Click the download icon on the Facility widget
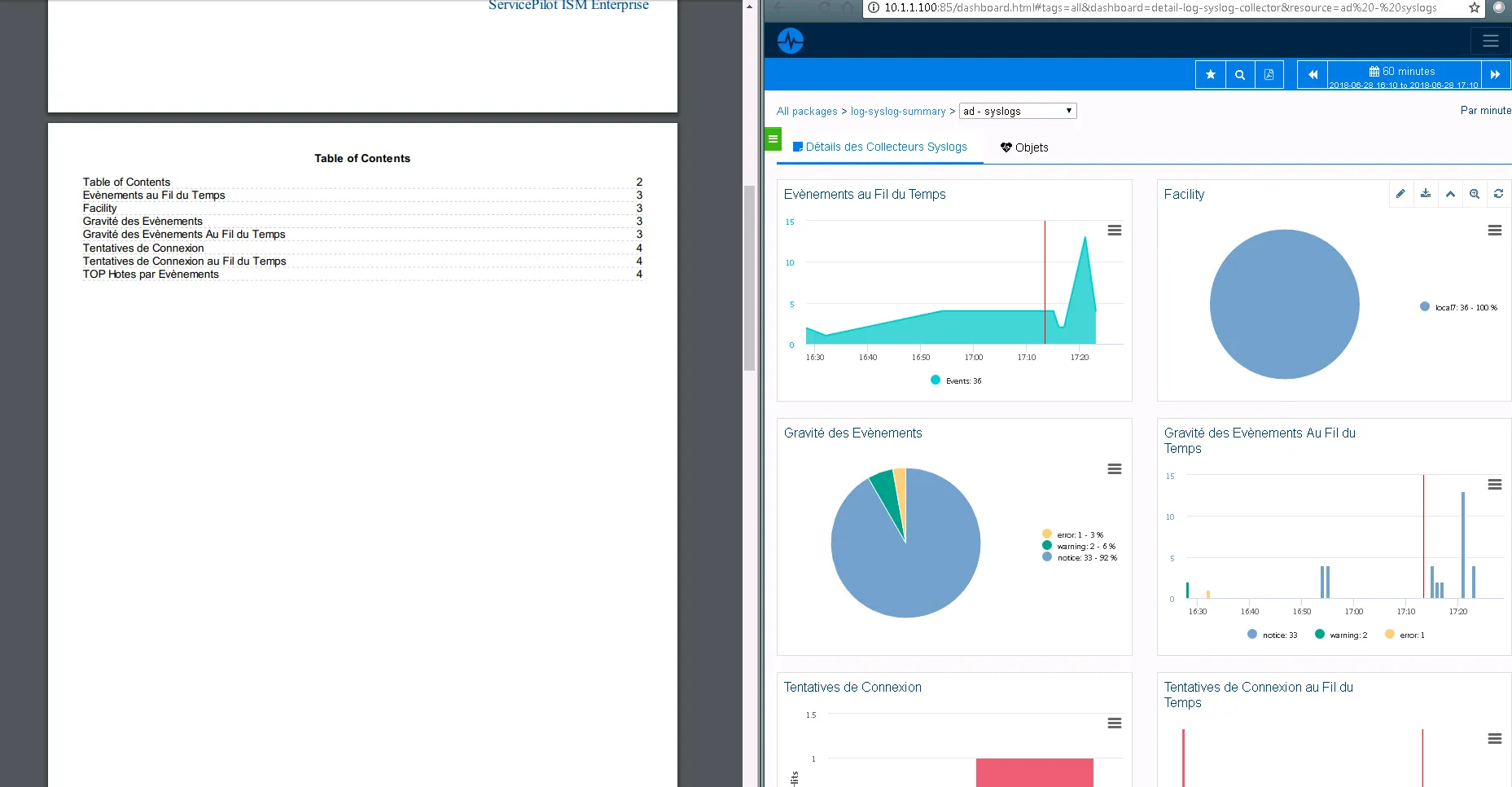 [x=1426, y=194]
